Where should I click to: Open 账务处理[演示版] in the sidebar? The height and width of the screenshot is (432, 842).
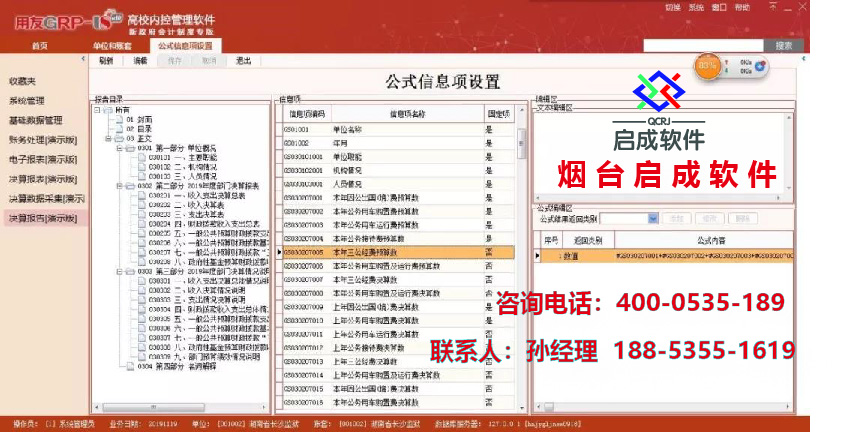(43, 140)
